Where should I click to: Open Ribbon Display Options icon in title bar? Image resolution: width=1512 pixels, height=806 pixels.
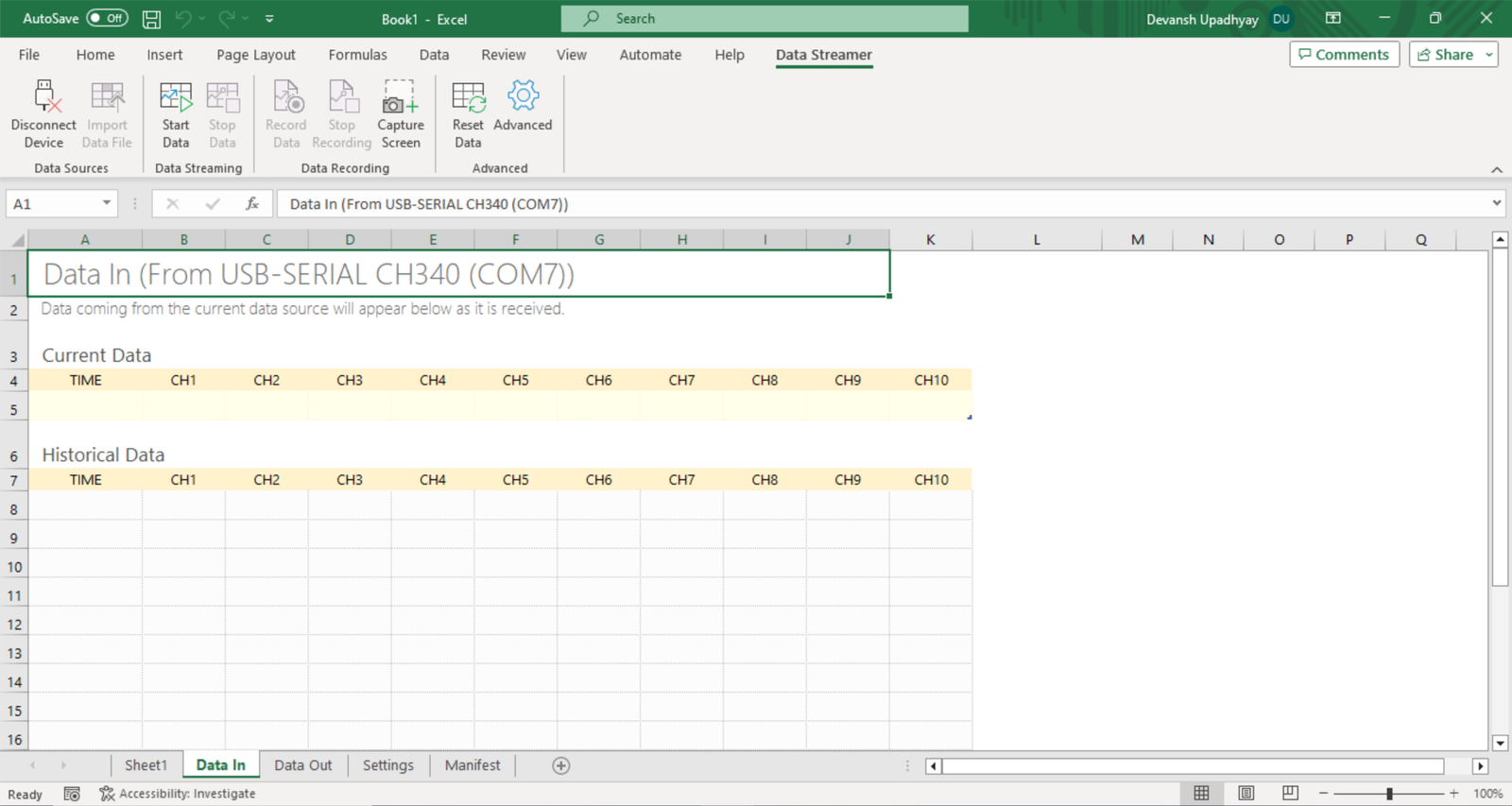[1333, 19]
